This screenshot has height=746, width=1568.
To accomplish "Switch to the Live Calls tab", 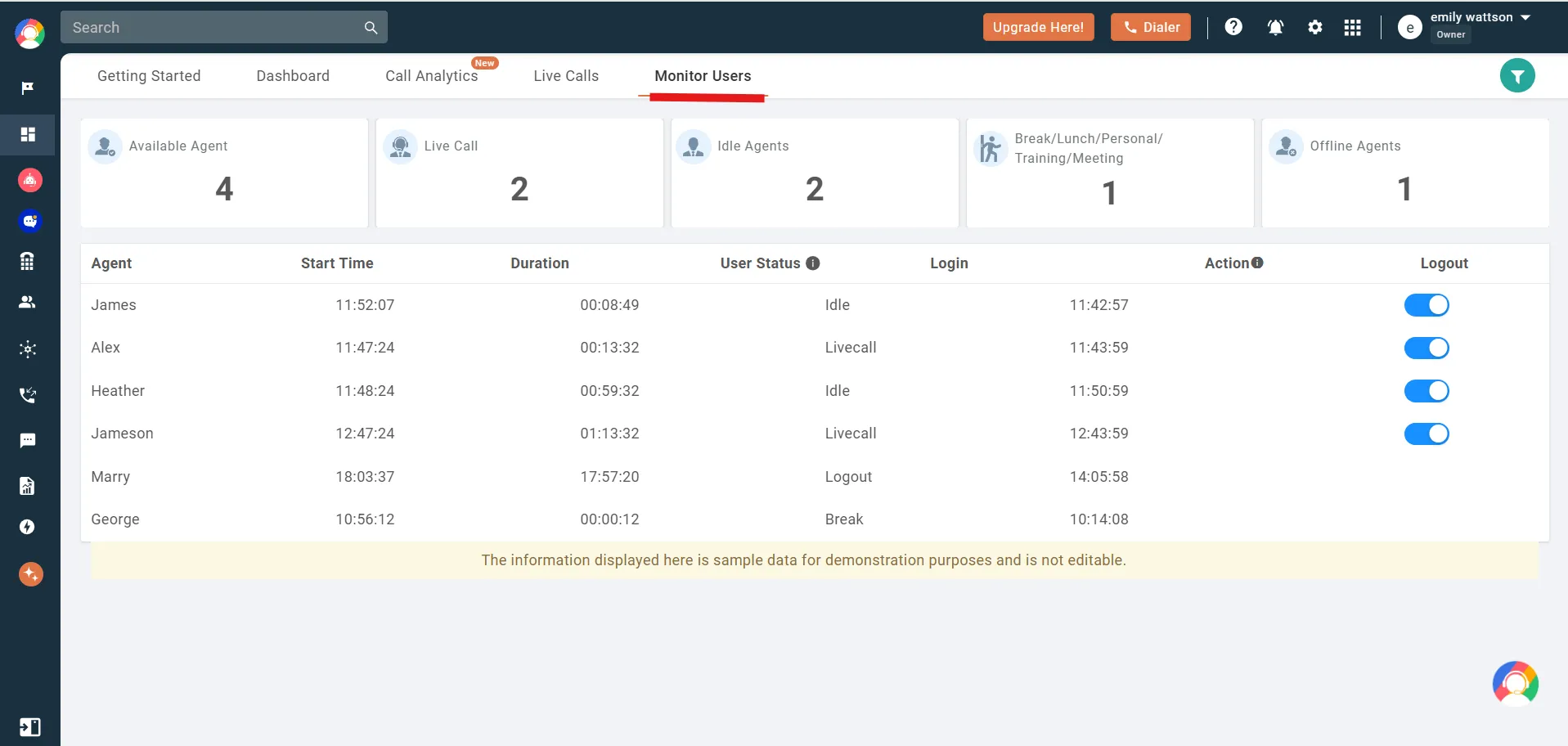I will (565, 75).
